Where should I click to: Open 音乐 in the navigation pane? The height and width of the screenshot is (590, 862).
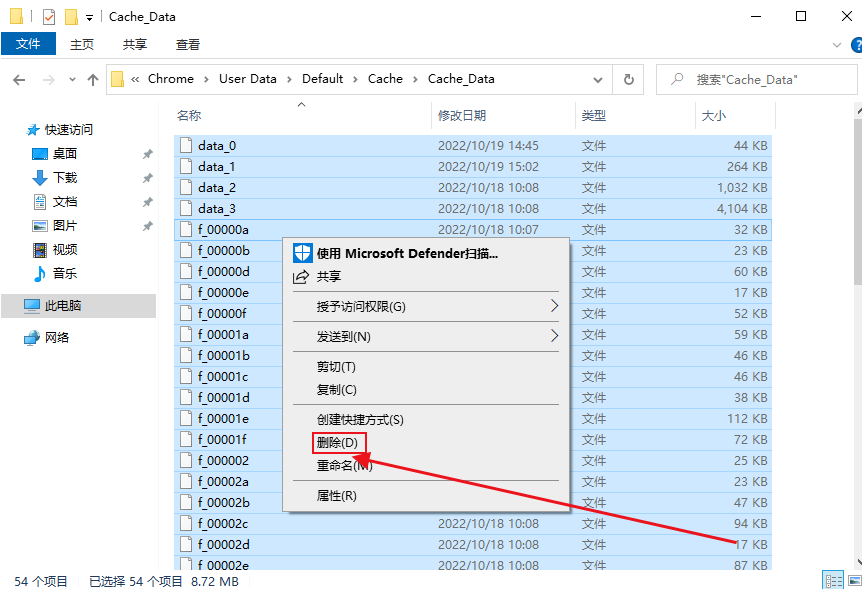[x=64, y=273]
